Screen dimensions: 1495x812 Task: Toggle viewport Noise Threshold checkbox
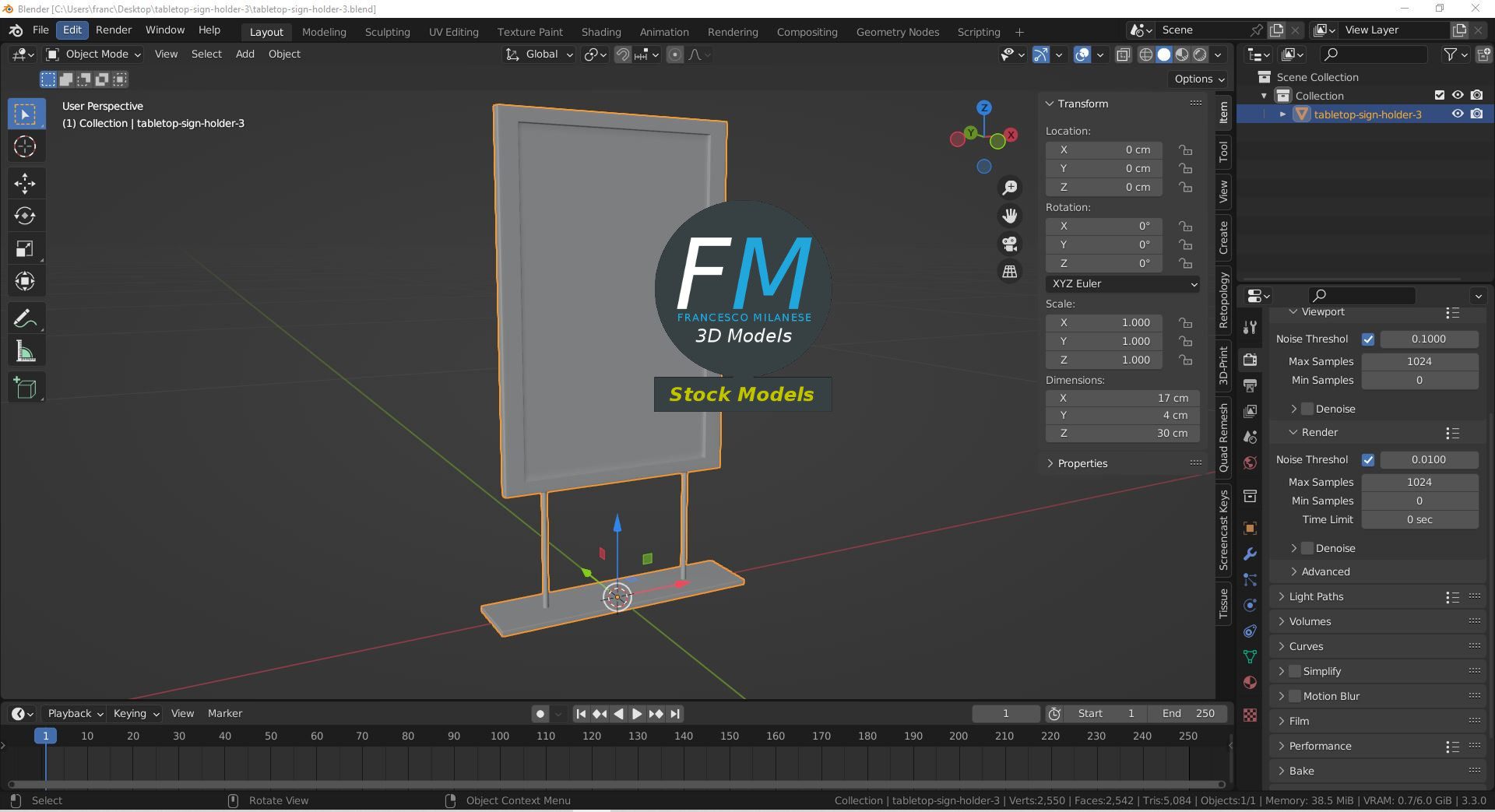[x=1368, y=339]
